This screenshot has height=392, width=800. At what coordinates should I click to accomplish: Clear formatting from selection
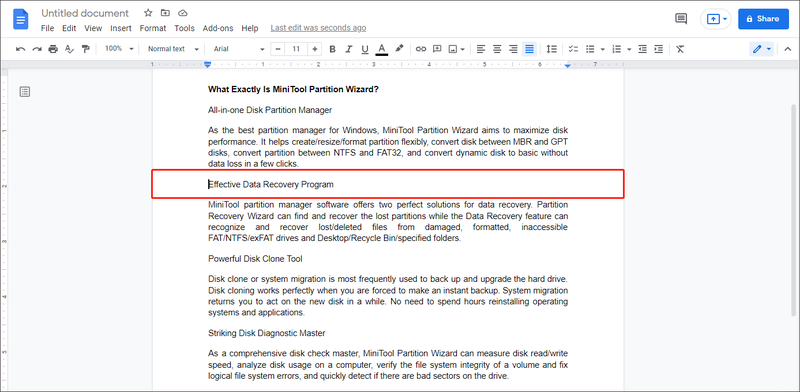point(680,49)
